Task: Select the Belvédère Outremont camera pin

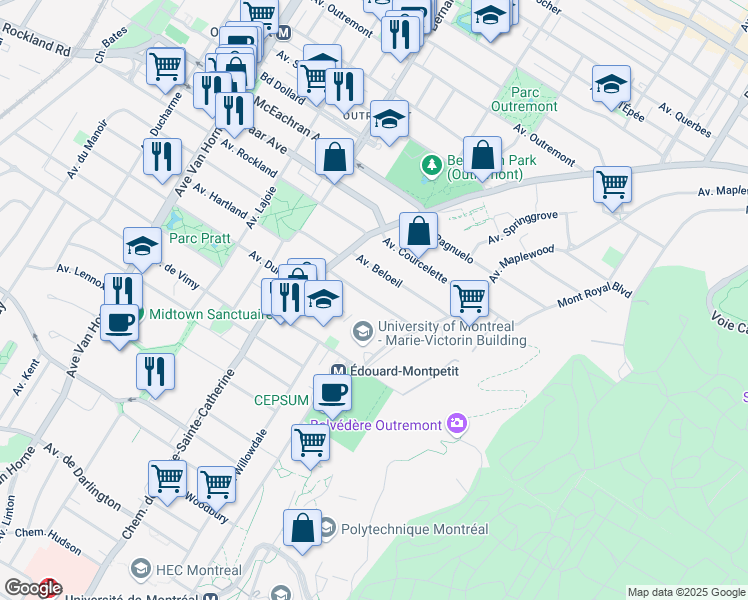Action: click(x=457, y=424)
